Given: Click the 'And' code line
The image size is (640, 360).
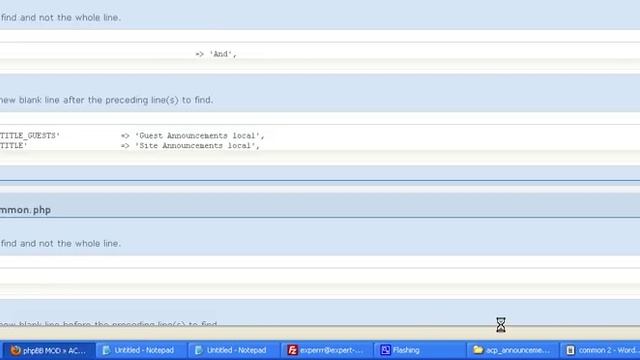Looking at the screenshot, I should [216, 54].
